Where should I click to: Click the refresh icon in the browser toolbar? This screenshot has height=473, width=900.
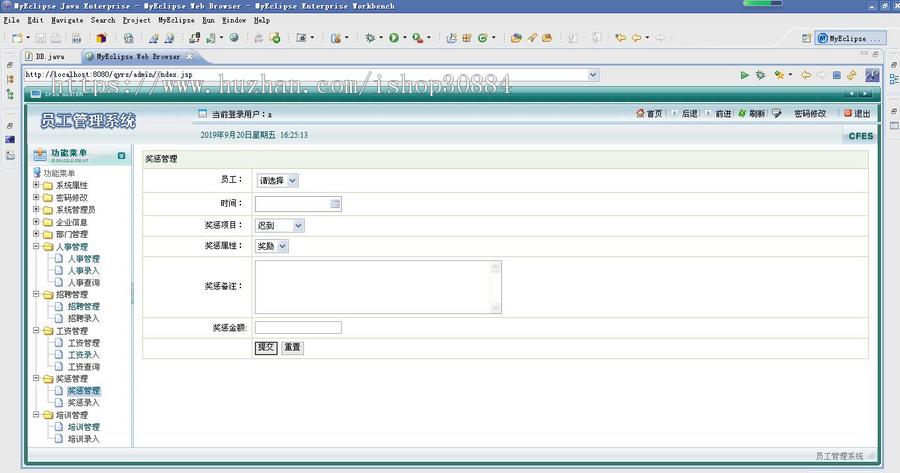(852, 75)
